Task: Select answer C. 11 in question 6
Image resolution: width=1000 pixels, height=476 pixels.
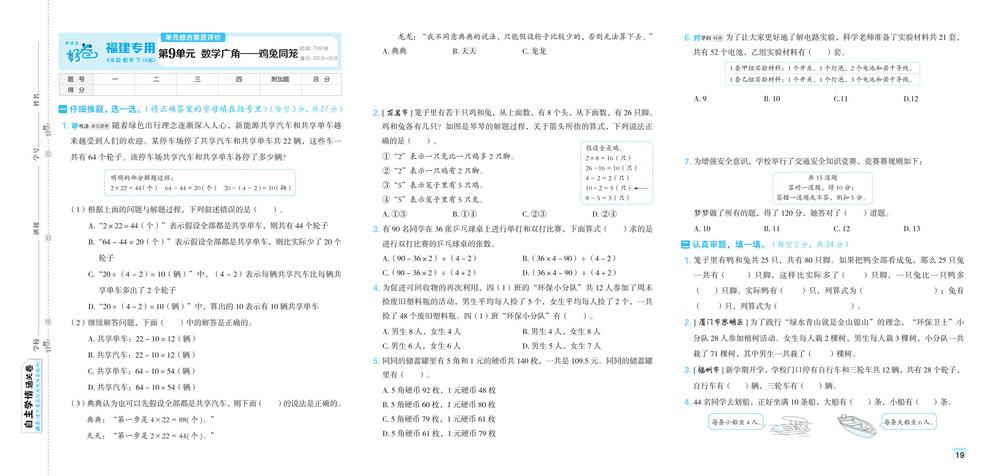Action: click(x=841, y=99)
